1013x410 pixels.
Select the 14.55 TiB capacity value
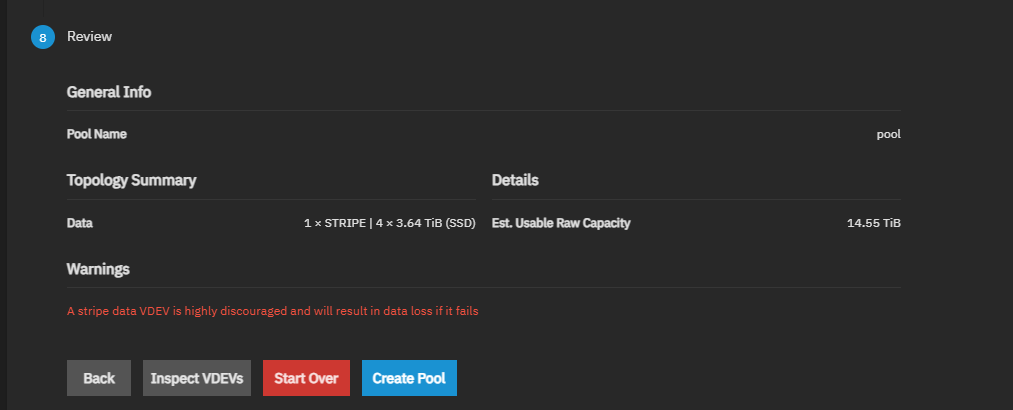pyautogui.click(x=873, y=223)
